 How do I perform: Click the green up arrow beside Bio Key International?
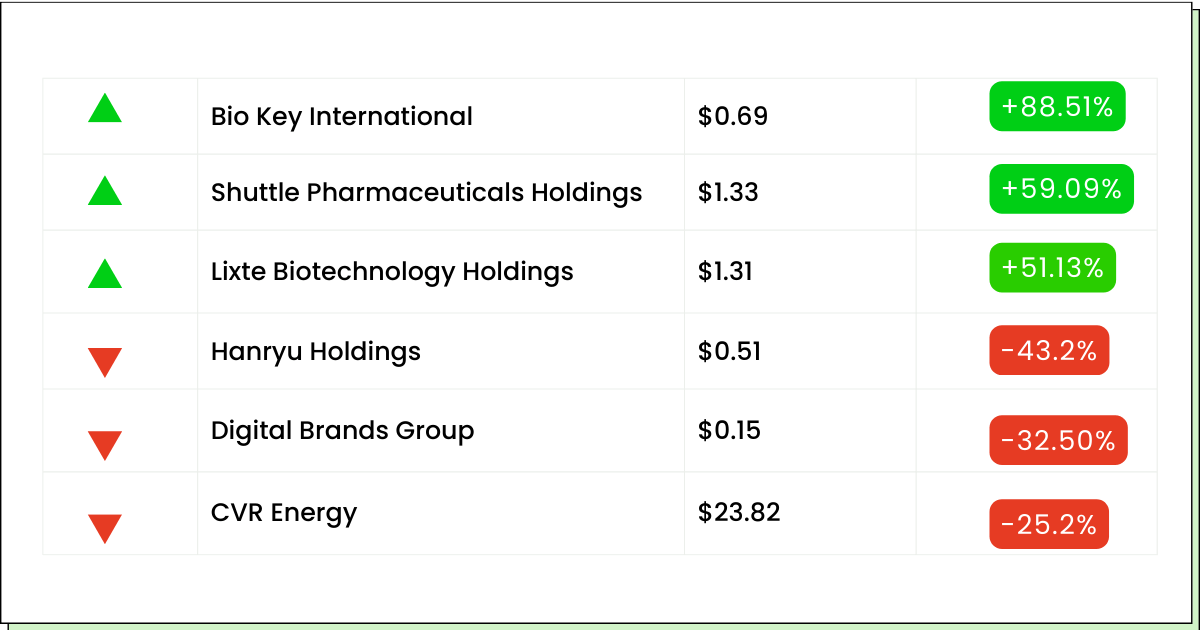[105, 108]
